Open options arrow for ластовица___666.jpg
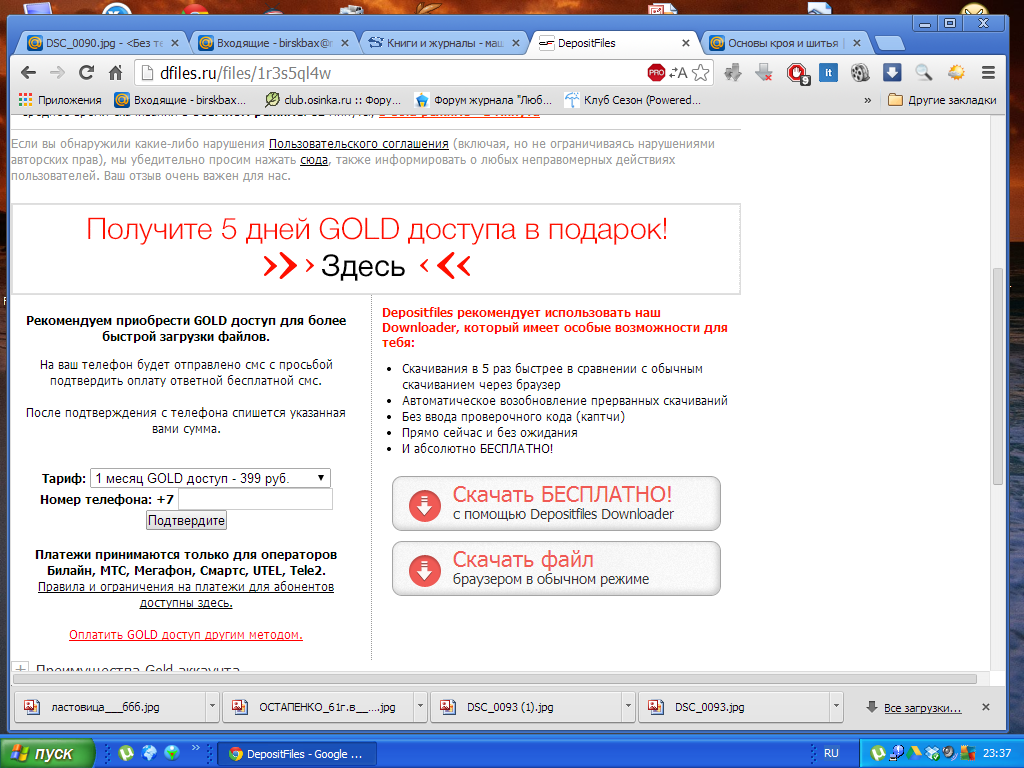This screenshot has width=1024, height=768. [x=212, y=707]
